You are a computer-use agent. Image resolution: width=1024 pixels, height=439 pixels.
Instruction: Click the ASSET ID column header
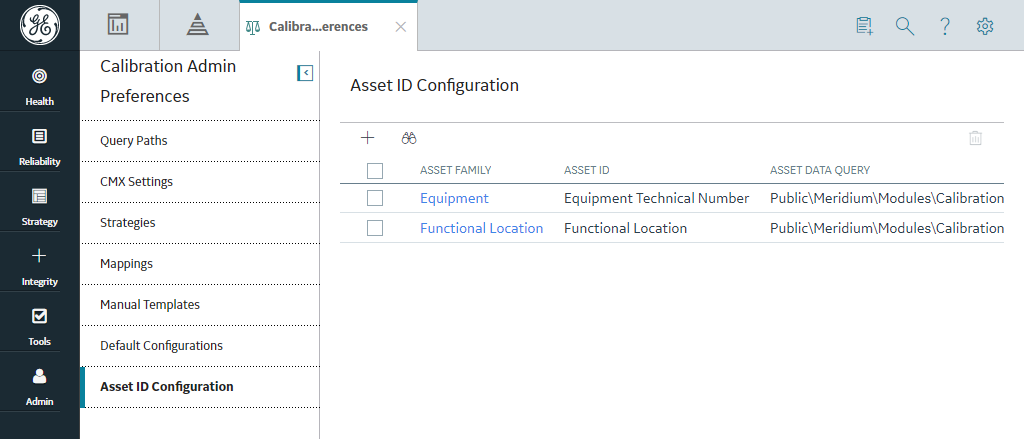coord(586,171)
